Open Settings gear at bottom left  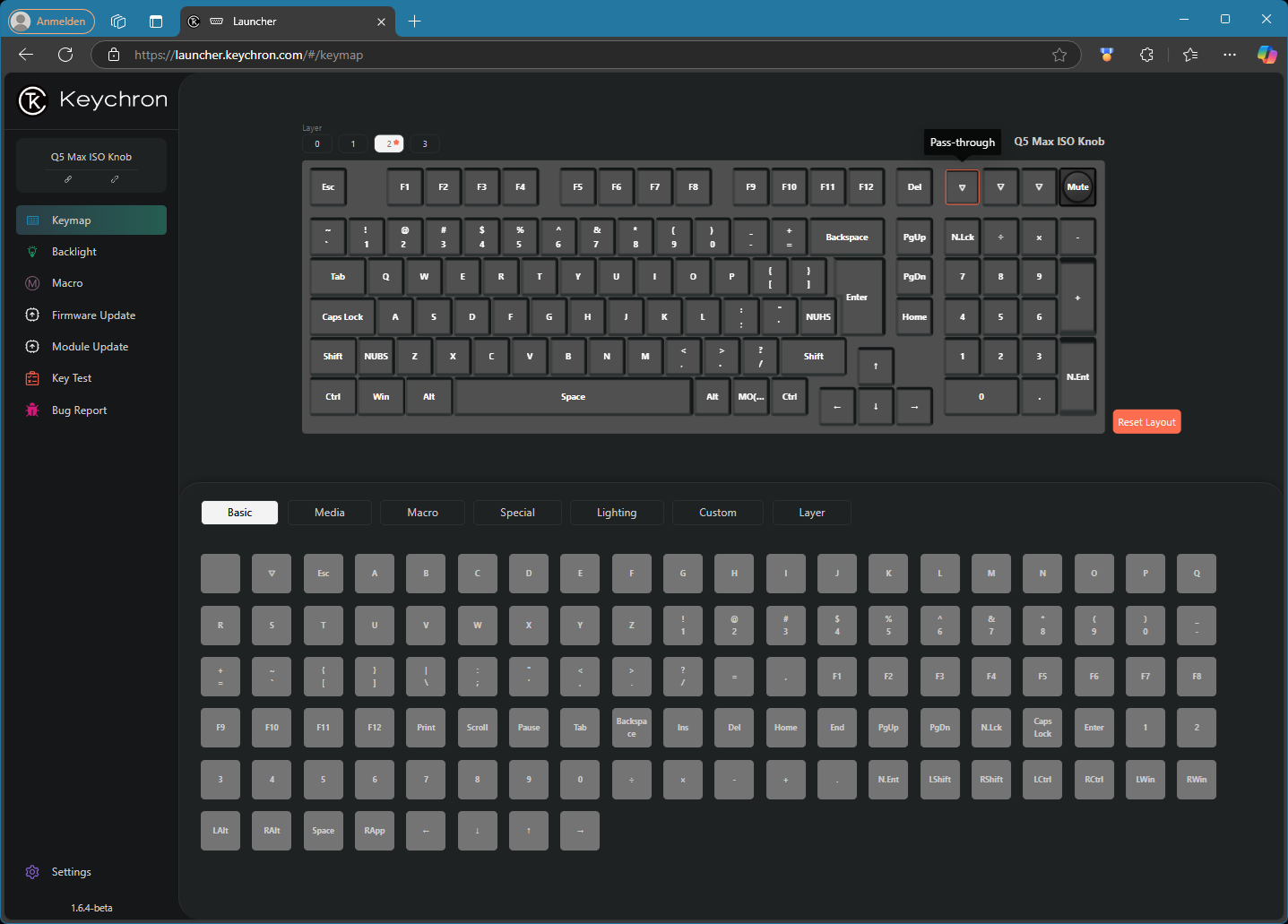[33, 872]
